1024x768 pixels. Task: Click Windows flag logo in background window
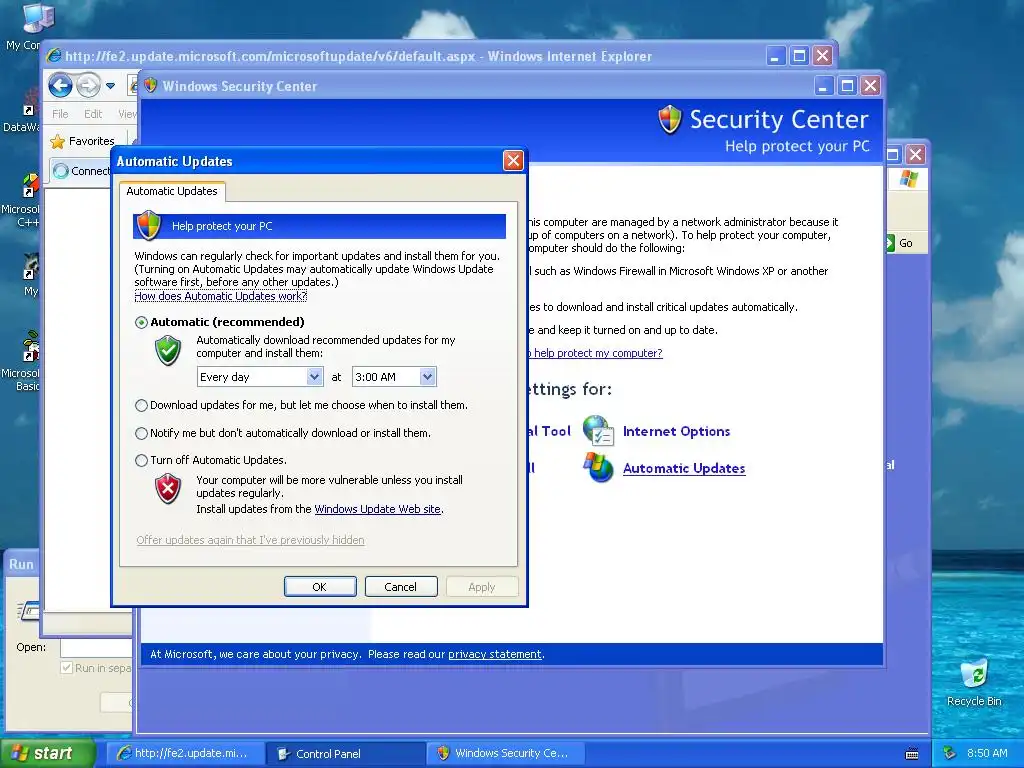(x=908, y=178)
